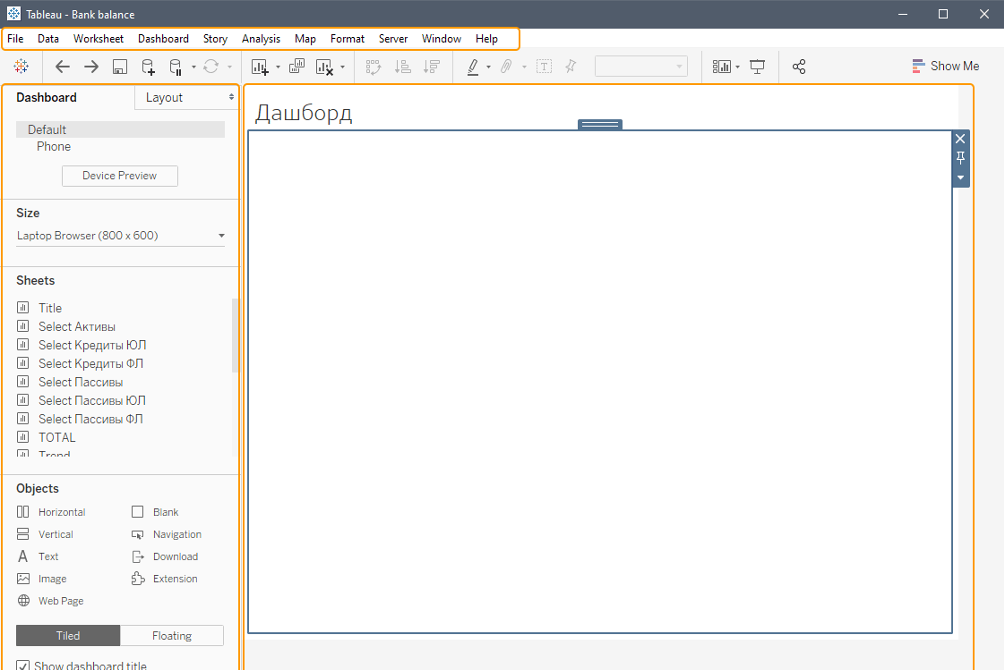Open the Dashboard menu
This screenshot has height=670, width=1004.
coord(163,38)
